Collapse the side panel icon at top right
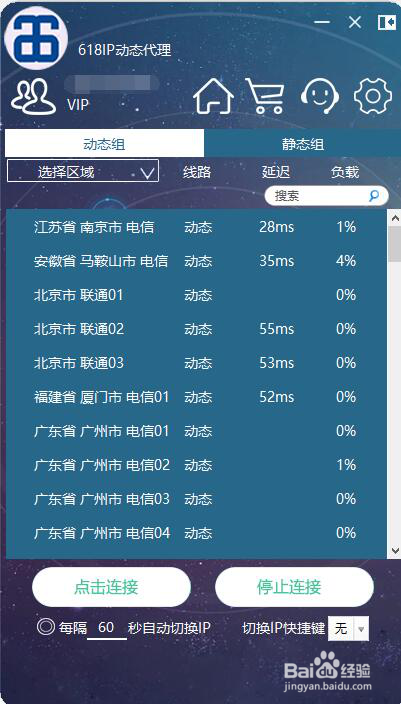 click(386, 22)
